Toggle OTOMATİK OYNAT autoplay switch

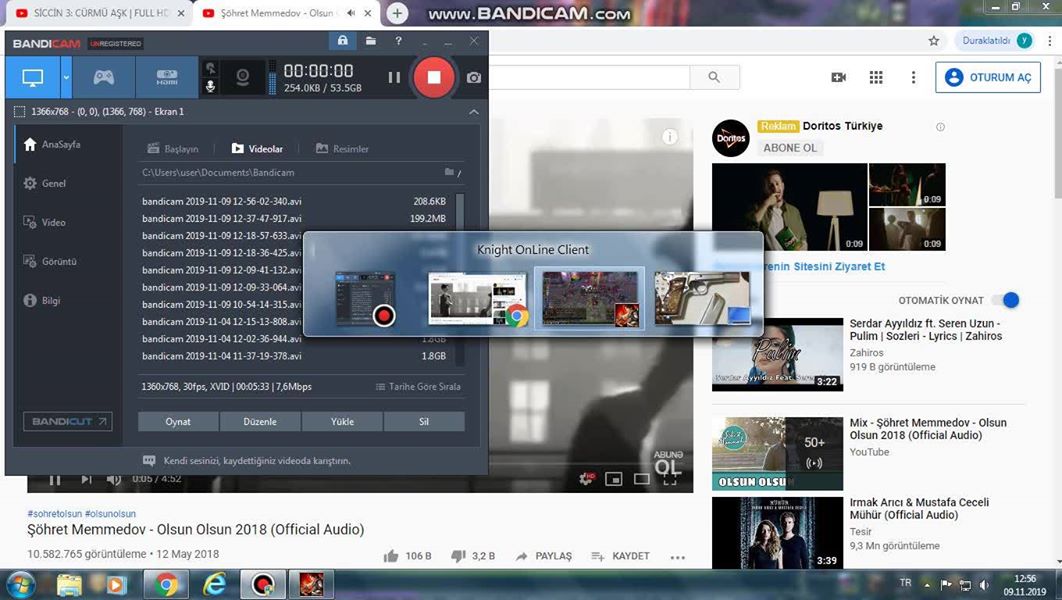coord(1006,300)
